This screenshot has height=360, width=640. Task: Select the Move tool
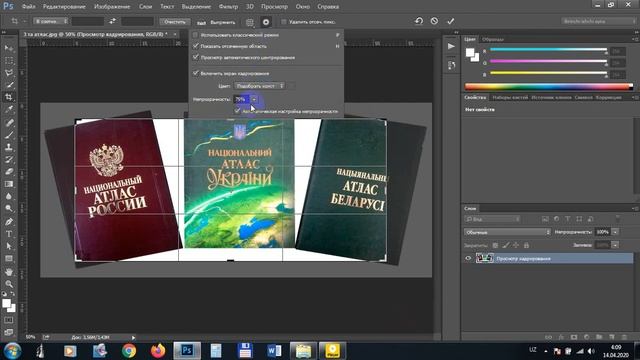[9, 48]
